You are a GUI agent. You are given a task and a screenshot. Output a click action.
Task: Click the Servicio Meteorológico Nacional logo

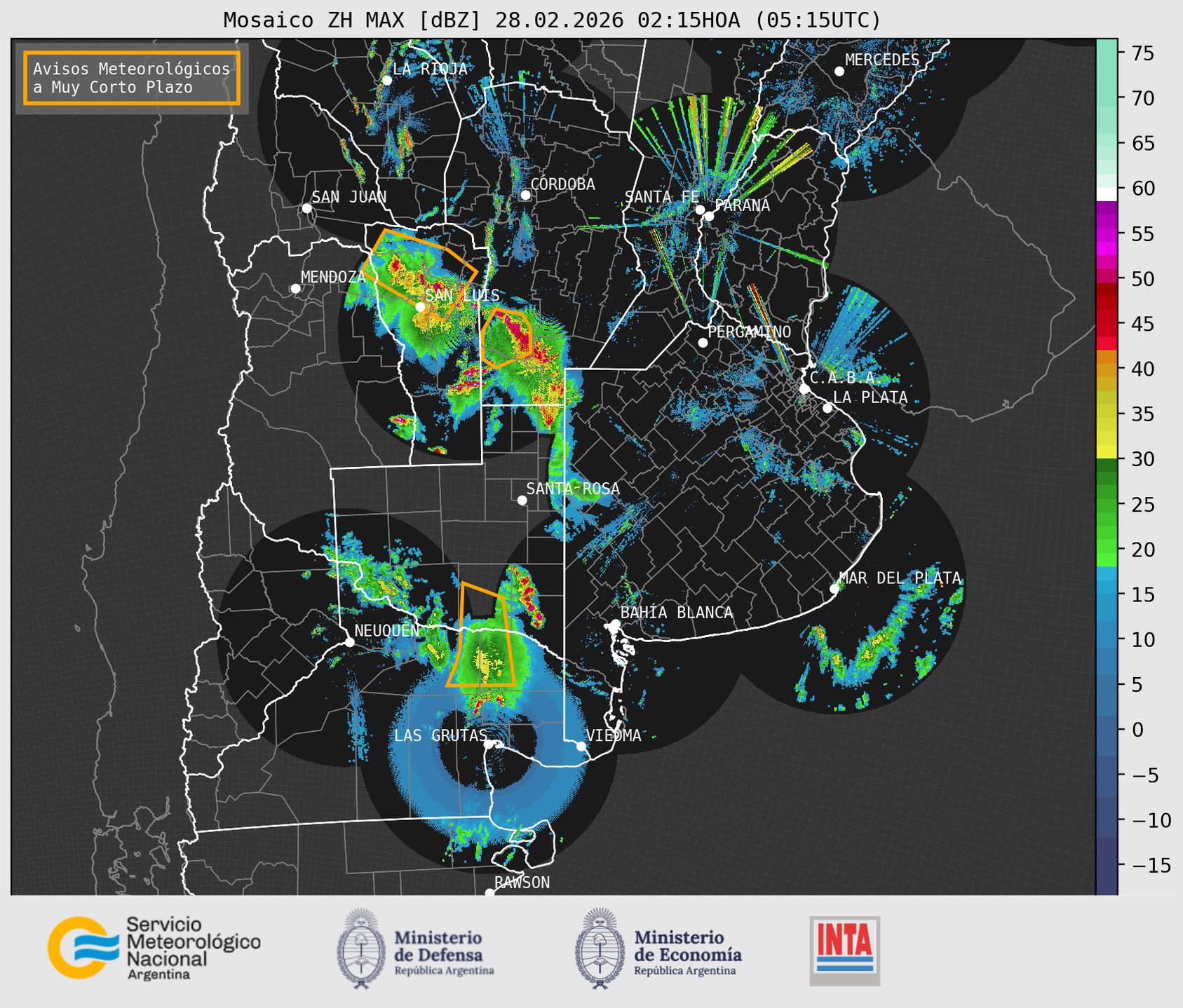coord(154,948)
